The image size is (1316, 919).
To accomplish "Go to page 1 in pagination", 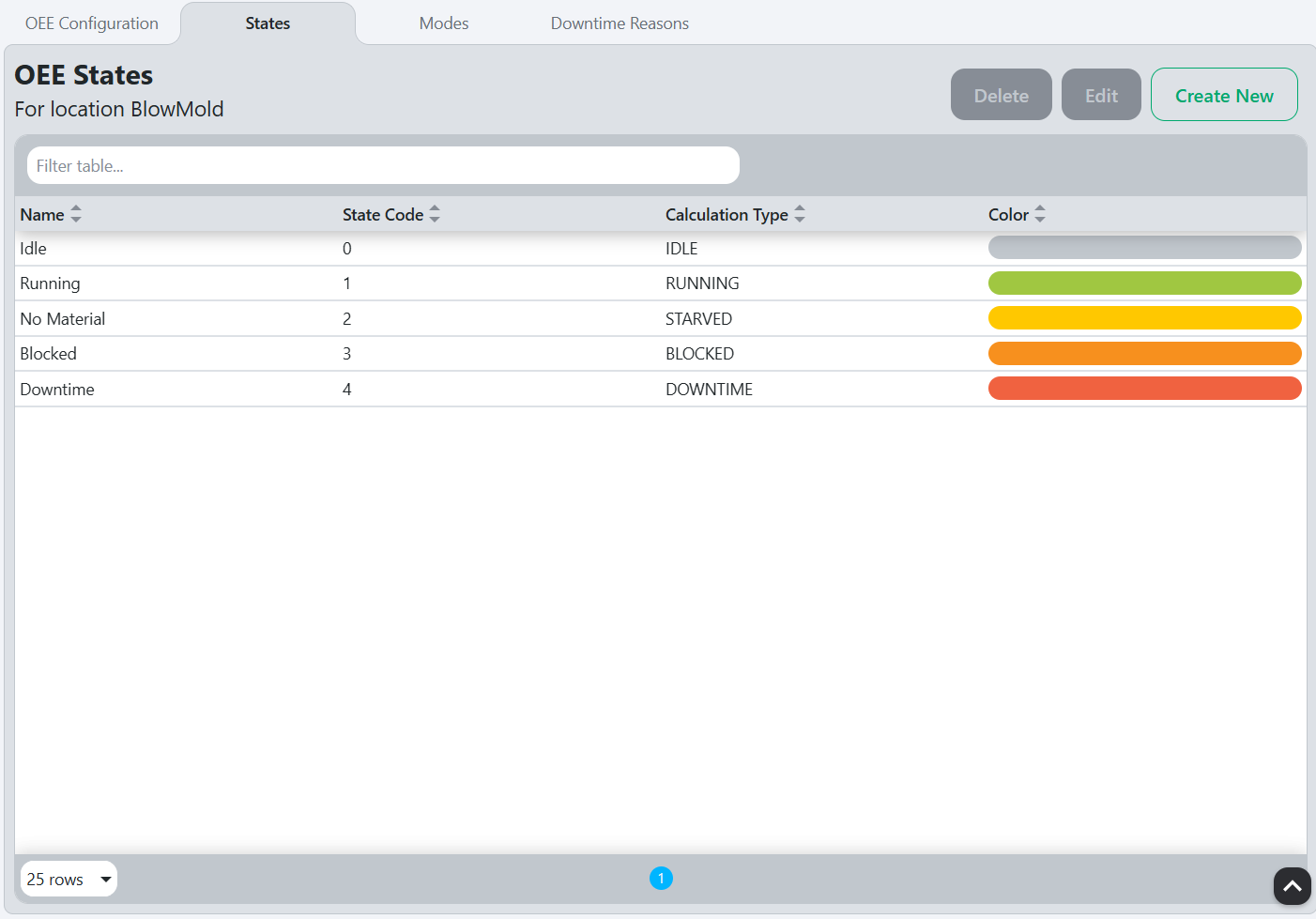I will tap(661, 879).
